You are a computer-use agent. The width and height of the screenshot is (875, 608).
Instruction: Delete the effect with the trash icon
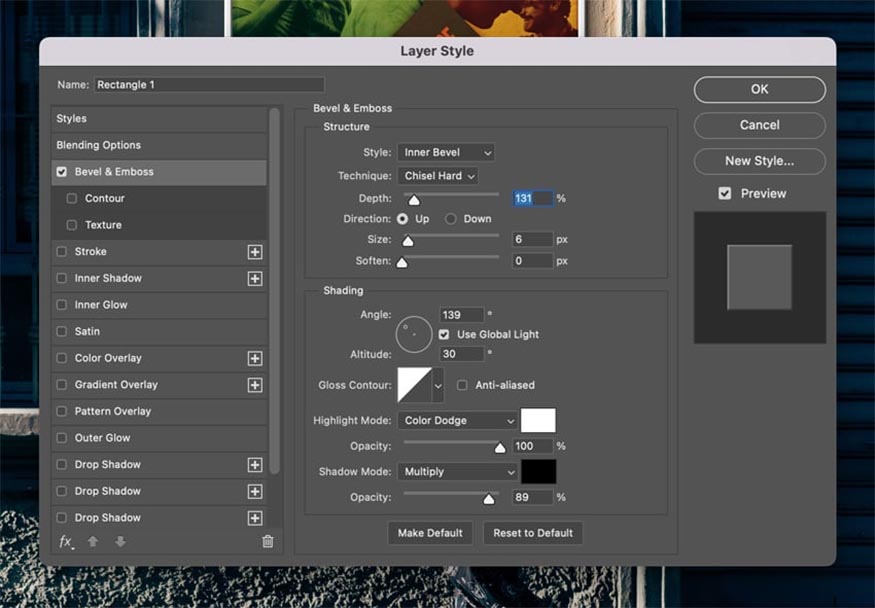click(268, 541)
